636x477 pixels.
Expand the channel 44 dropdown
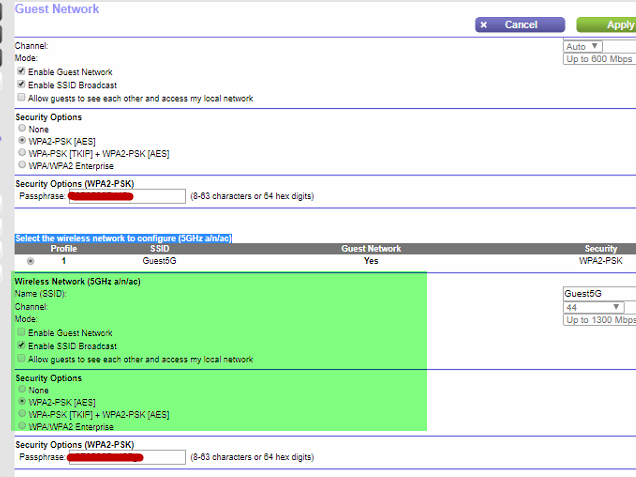[x=593, y=307]
